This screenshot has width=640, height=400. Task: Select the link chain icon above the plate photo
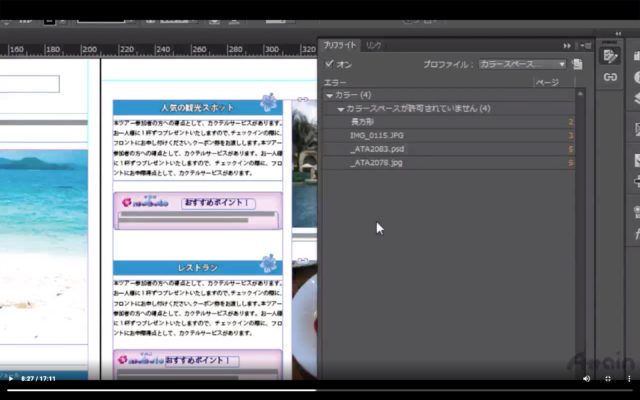tap(302, 260)
